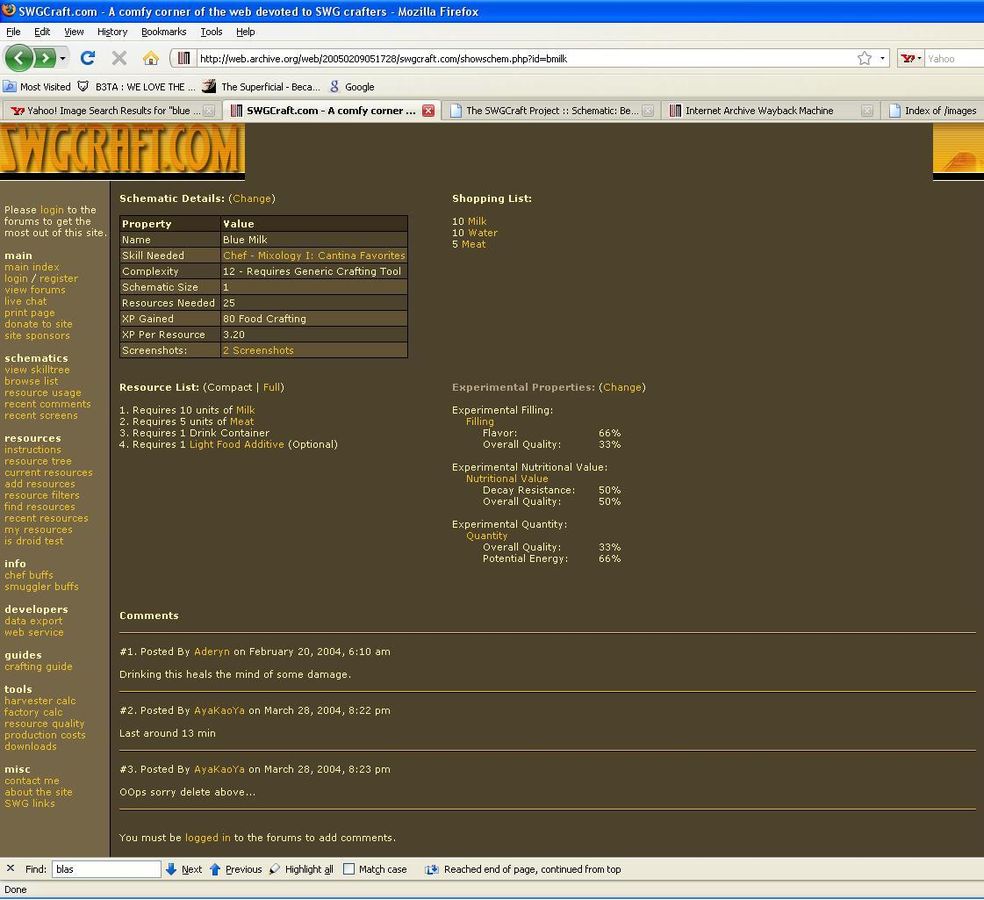984x900 pixels.
Task: Bookmark this page with the star icon
Action: (864, 58)
